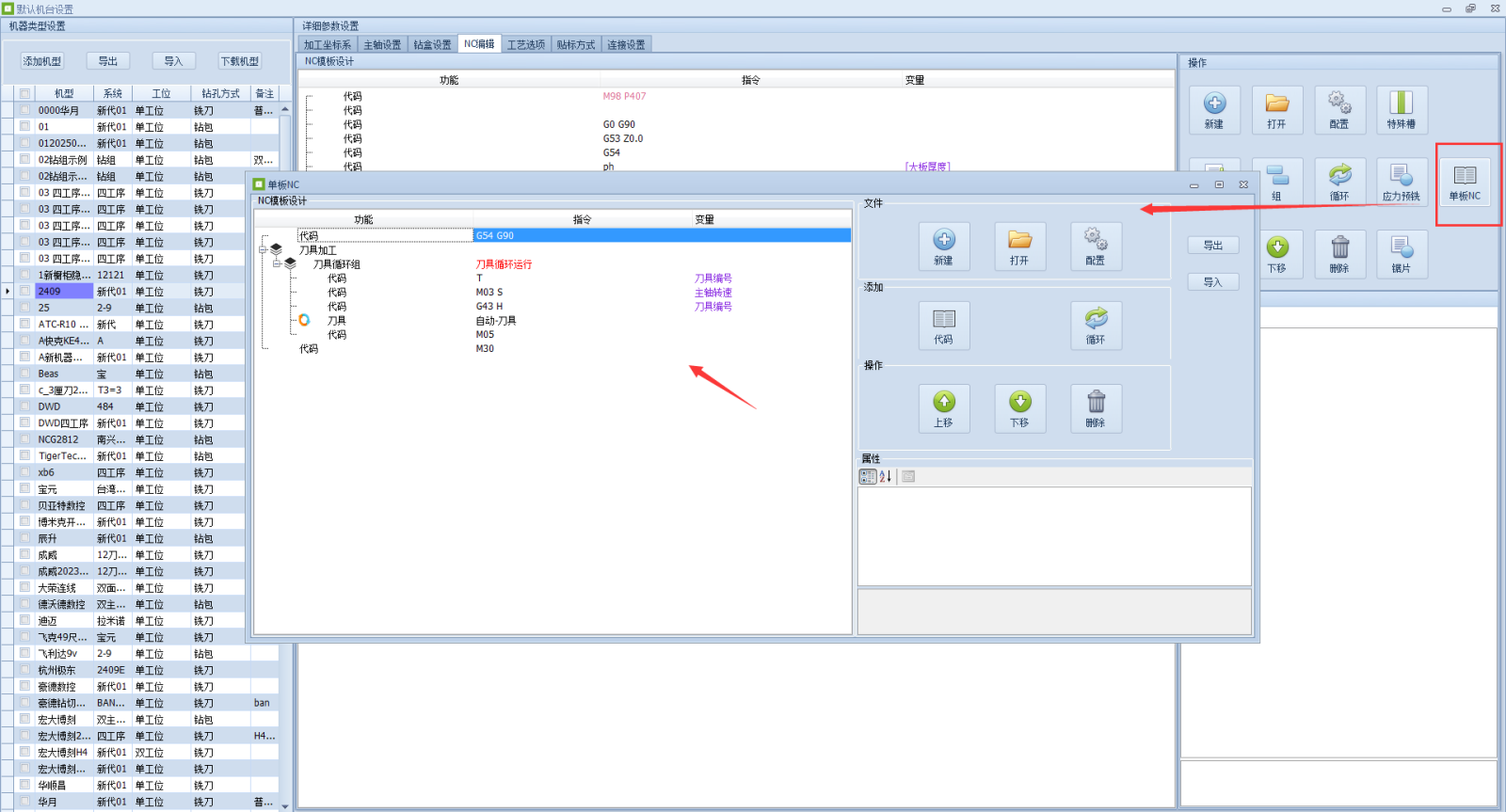The height and width of the screenshot is (812, 1506).
Task: Tick the checkbox for machine 0000华月
Action: (x=25, y=110)
